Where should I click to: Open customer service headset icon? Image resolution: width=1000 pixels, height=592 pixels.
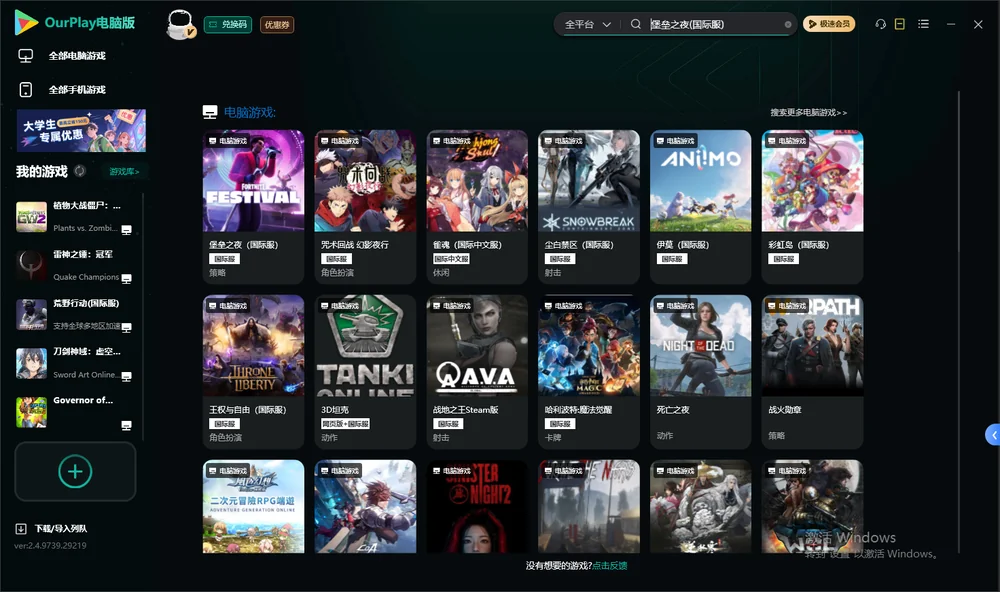(880, 24)
